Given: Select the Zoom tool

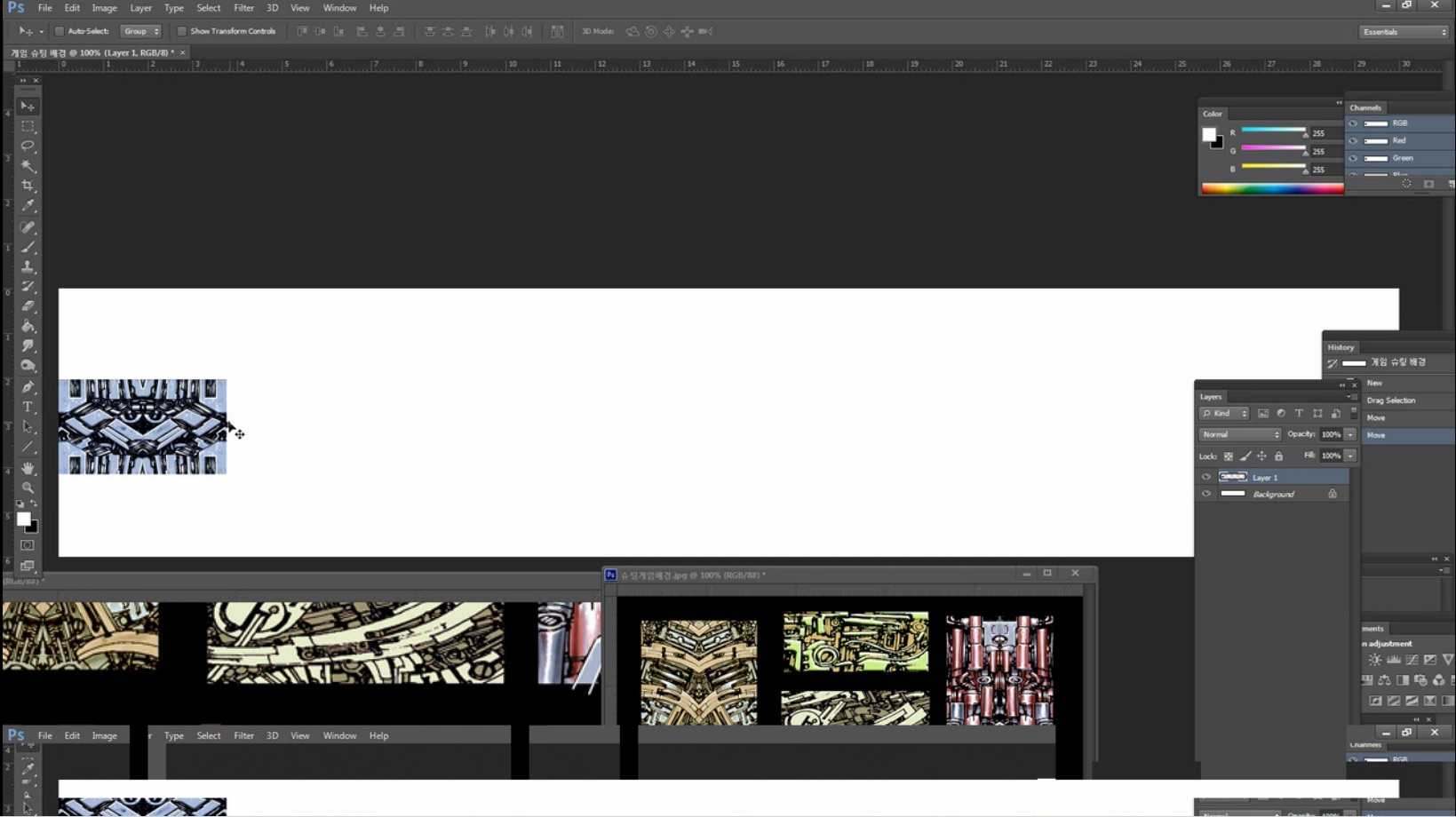Looking at the screenshot, I should (28, 488).
